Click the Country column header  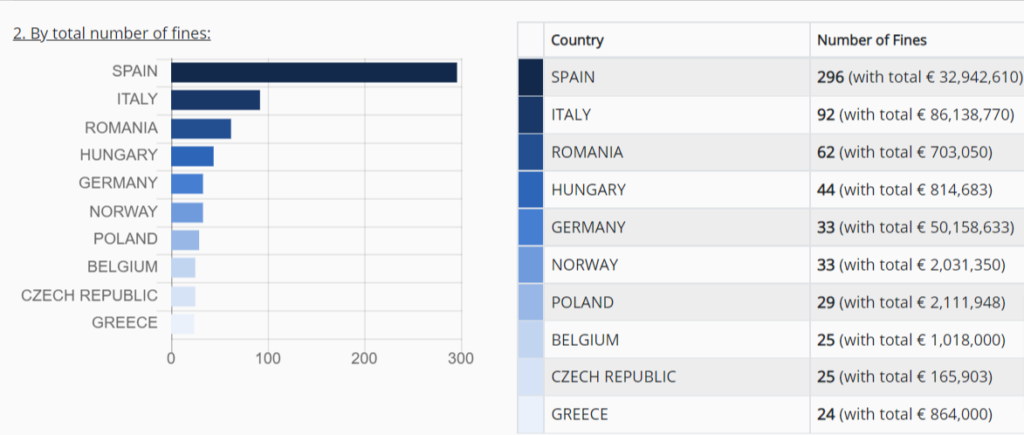click(x=677, y=40)
